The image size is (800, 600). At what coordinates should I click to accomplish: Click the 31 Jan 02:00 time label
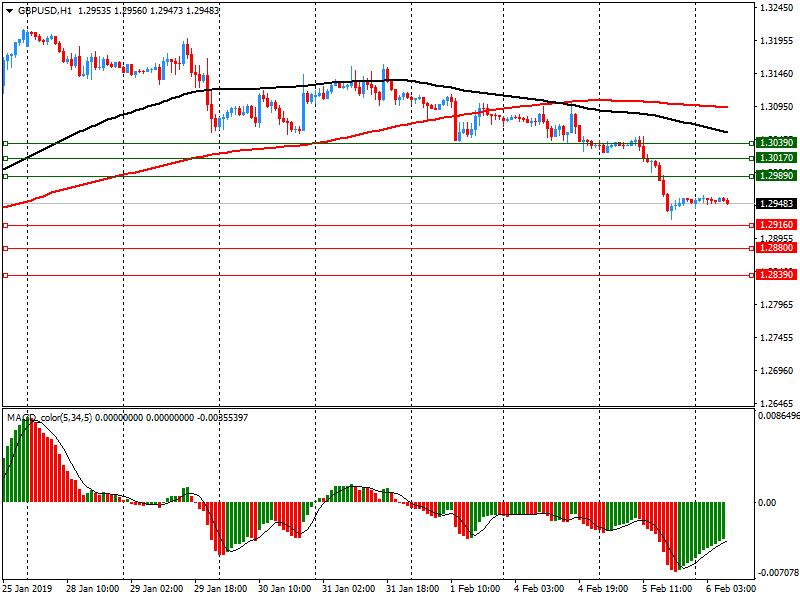point(350,589)
